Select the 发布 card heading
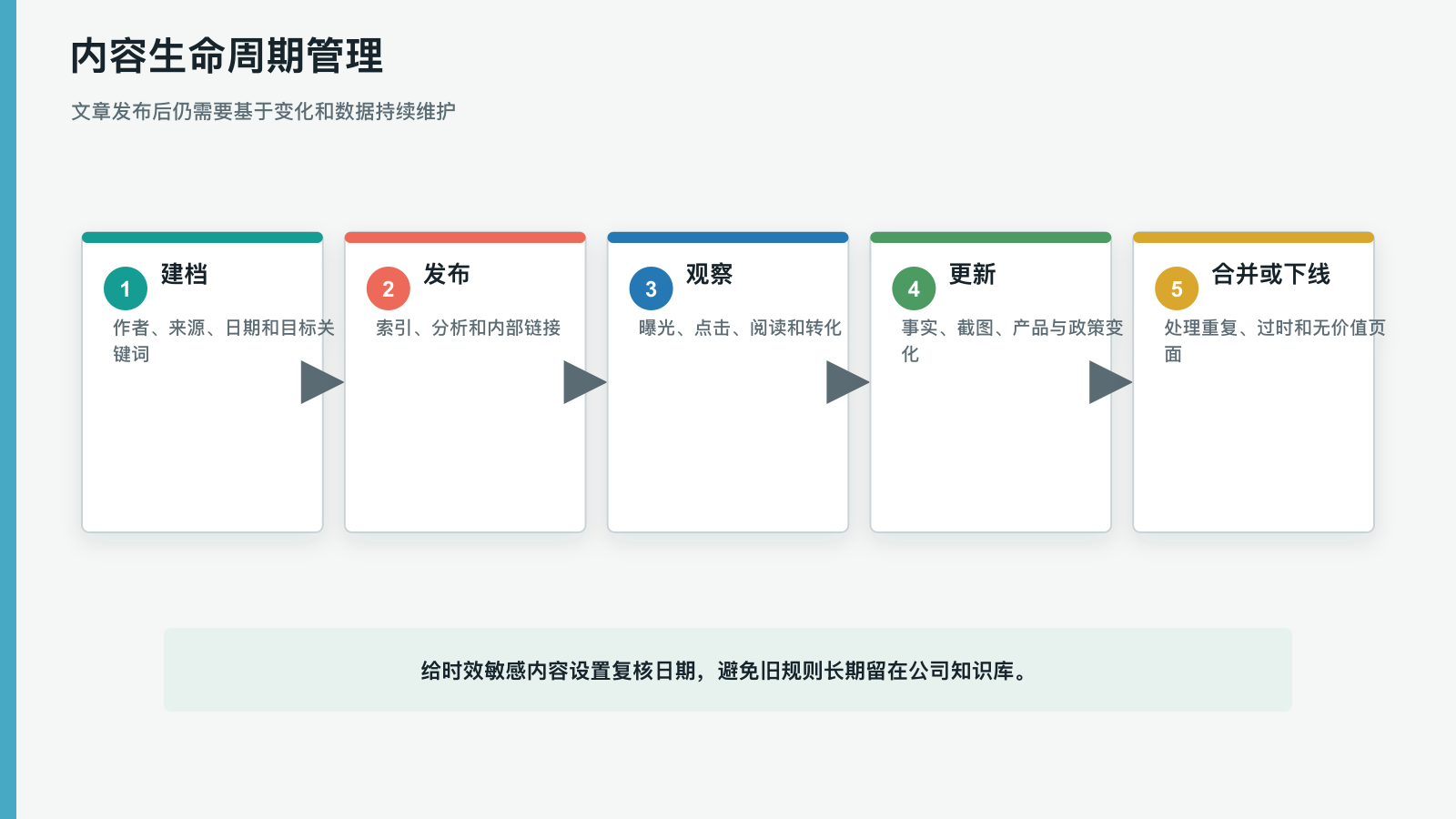1456x819 pixels. coord(447,274)
